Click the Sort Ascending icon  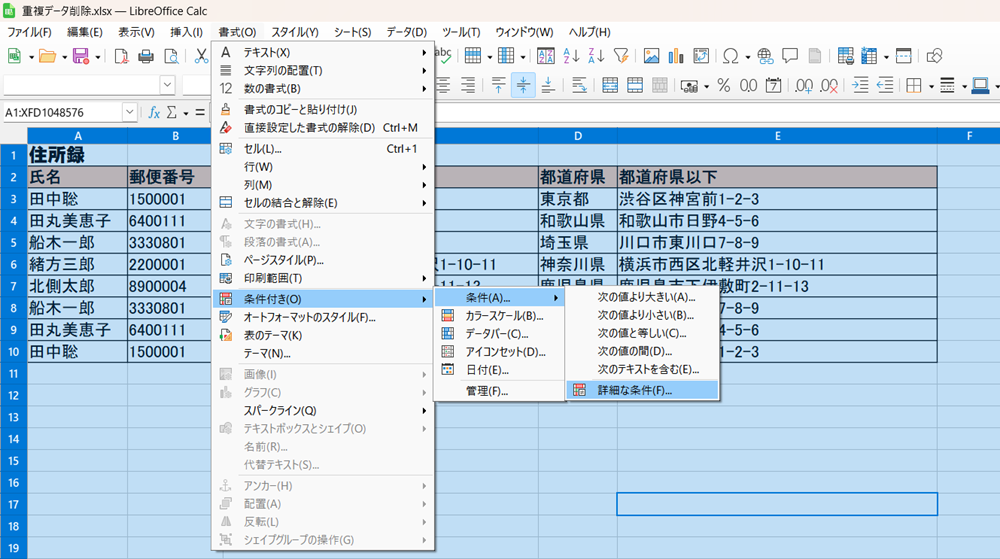pyautogui.click(x=571, y=56)
